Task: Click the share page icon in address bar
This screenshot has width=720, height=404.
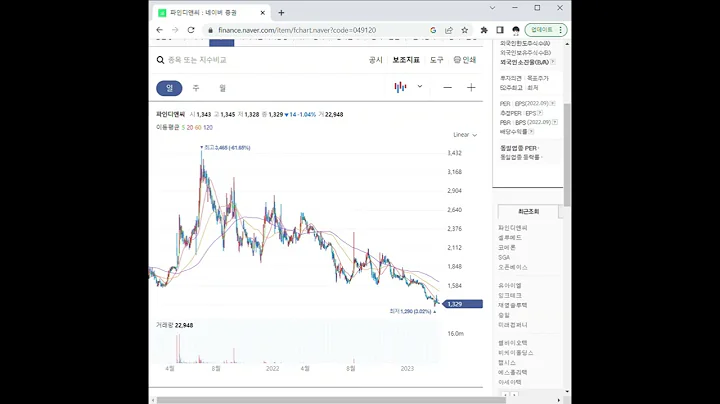Action: [449, 30]
